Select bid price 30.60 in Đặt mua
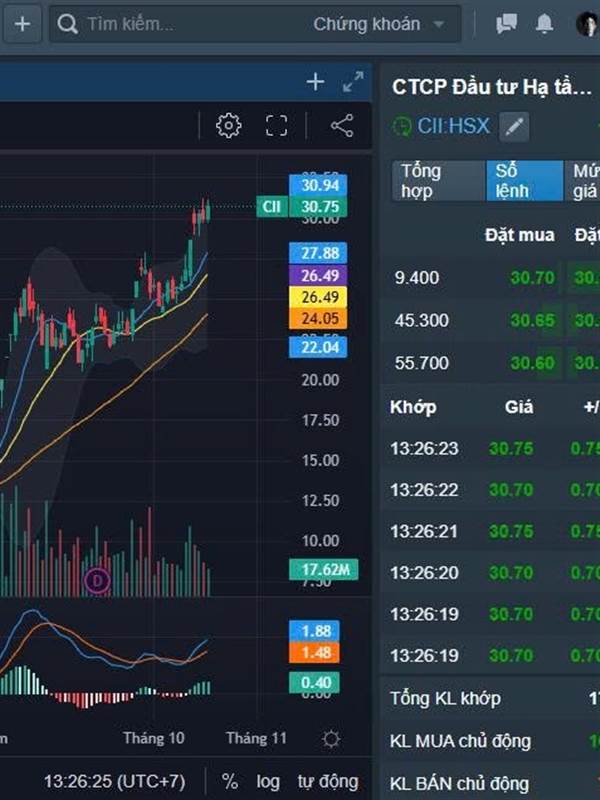600x800 pixels. (532, 363)
